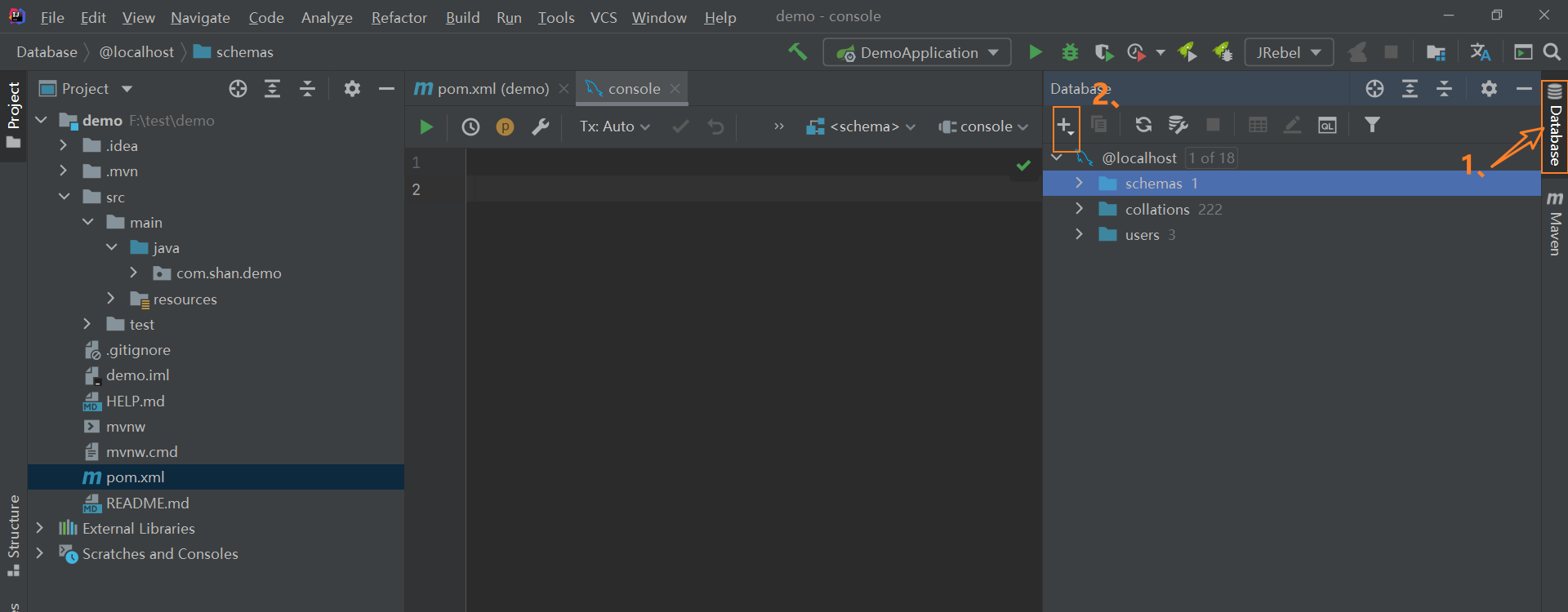The image size is (1568, 612).
Task: Open the profiler run icon
Action: (x=1136, y=52)
